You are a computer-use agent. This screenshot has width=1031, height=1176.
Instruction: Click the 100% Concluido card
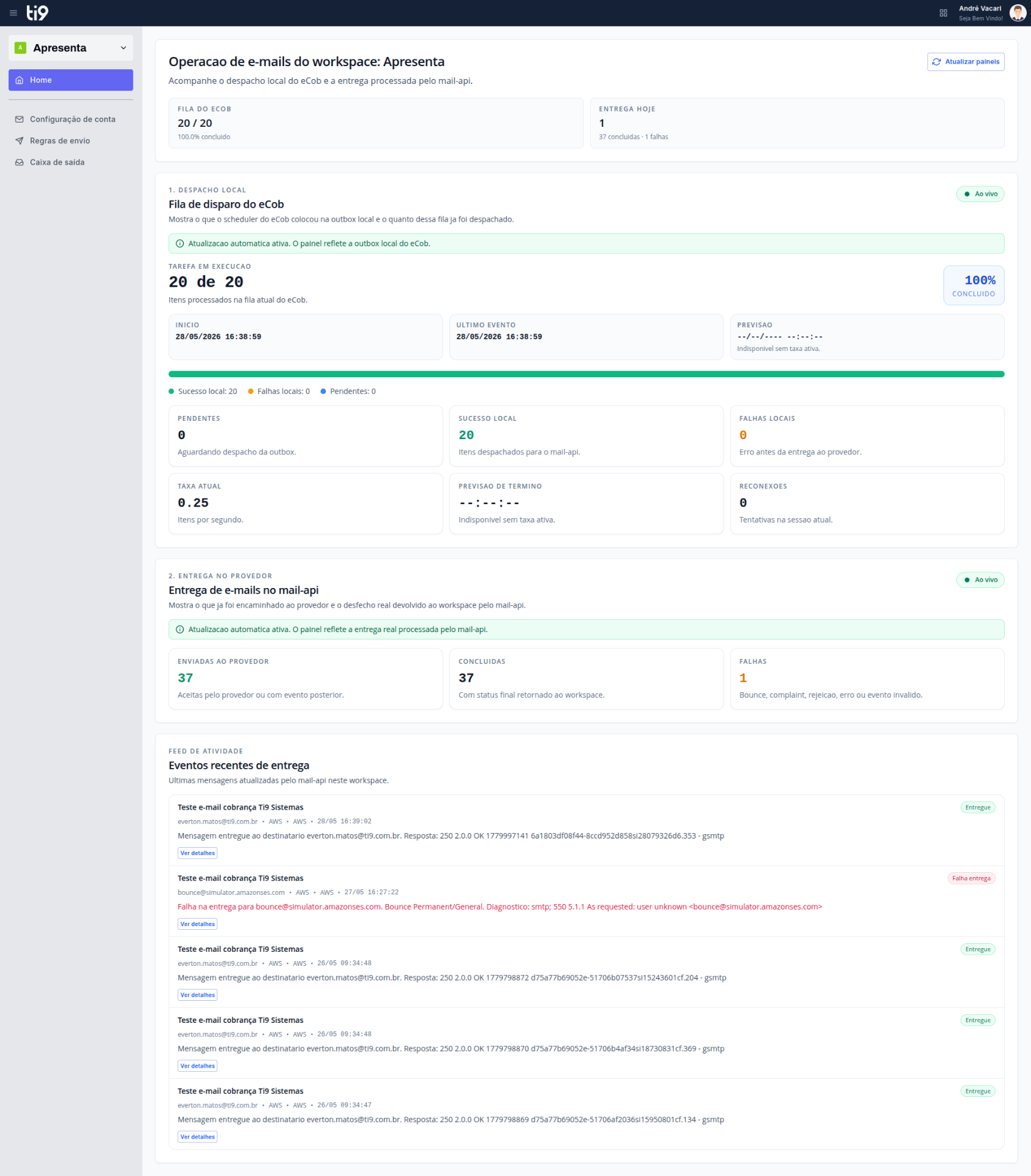[x=973, y=285]
